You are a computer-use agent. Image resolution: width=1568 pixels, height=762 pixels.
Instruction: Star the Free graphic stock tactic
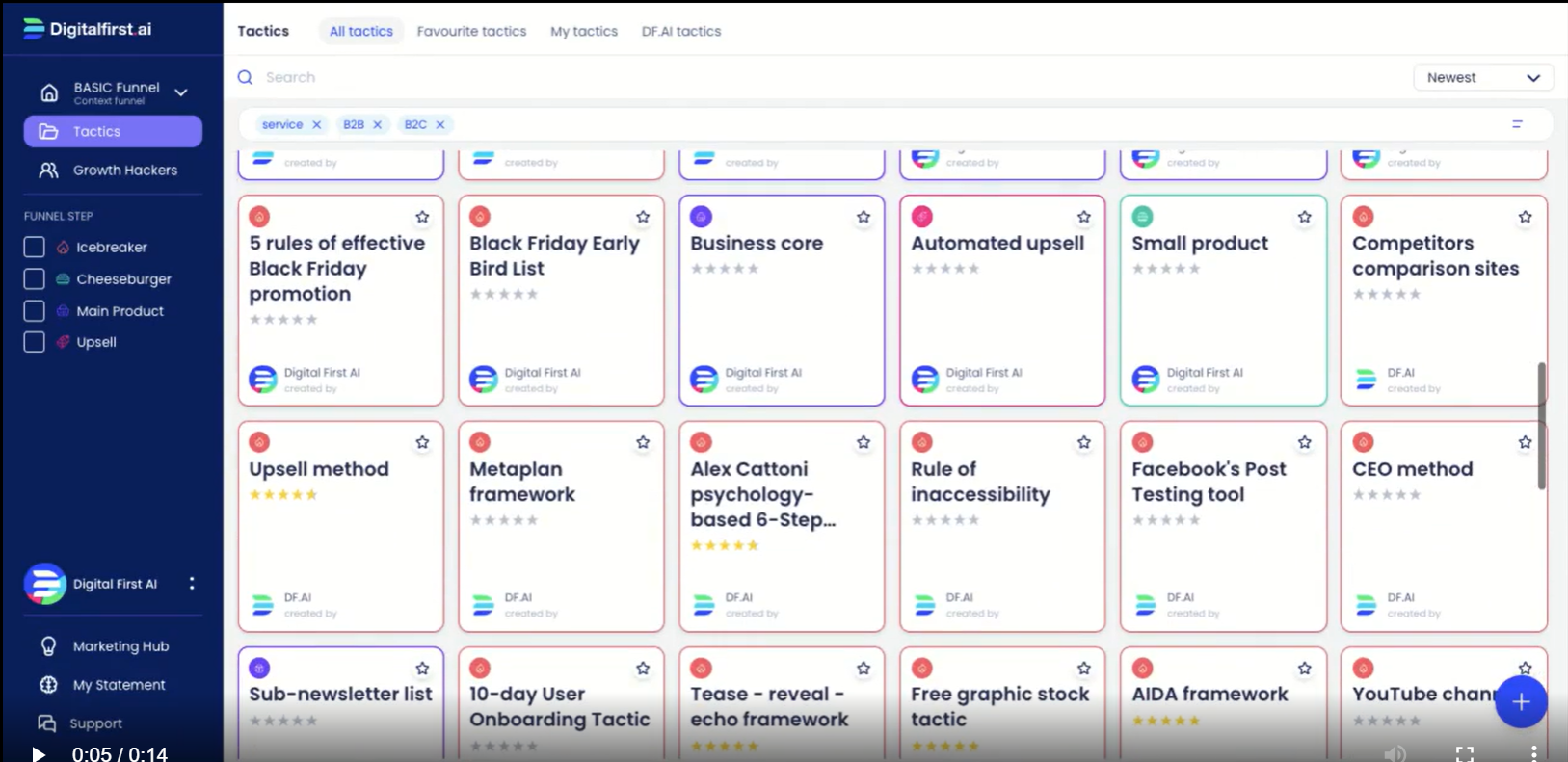tap(1084, 668)
